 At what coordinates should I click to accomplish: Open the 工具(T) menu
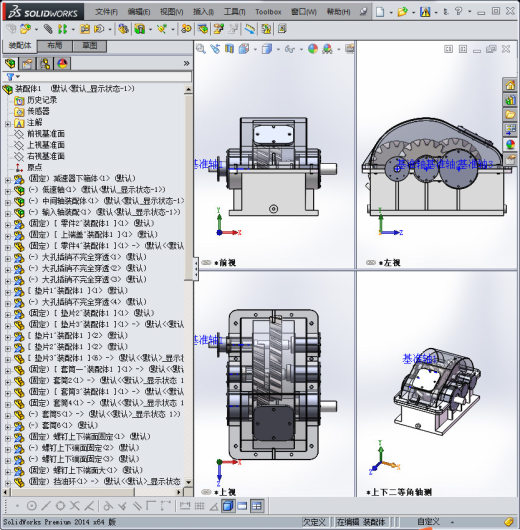pos(234,12)
